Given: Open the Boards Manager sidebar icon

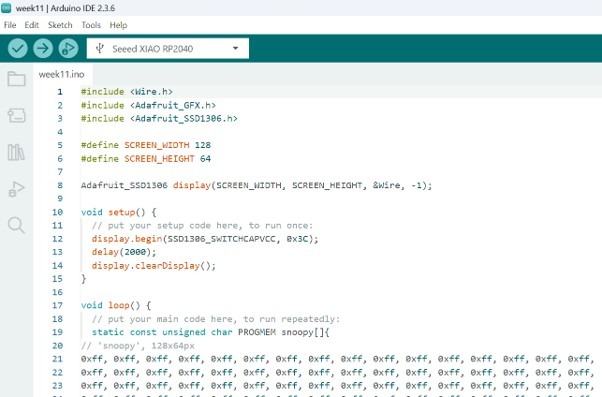Looking at the screenshot, I should tap(17, 115).
